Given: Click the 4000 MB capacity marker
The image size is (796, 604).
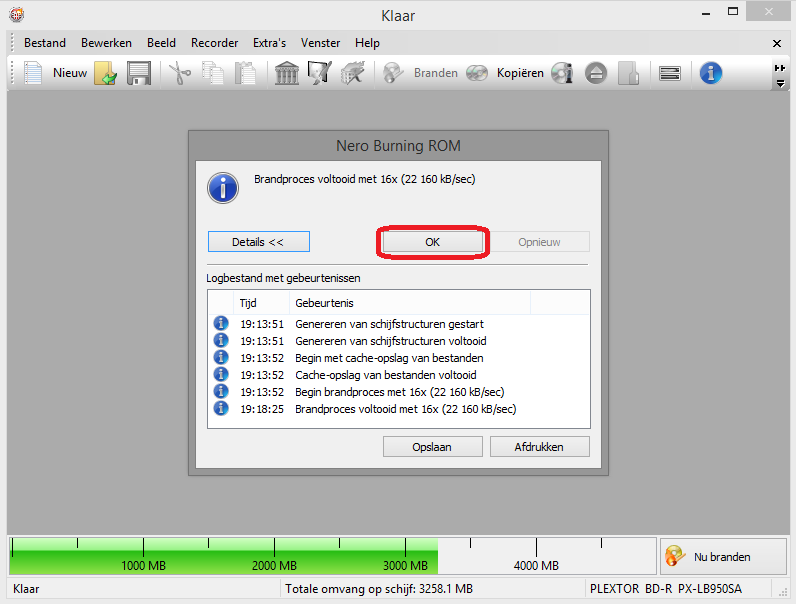Looking at the screenshot, I should [536, 565].
